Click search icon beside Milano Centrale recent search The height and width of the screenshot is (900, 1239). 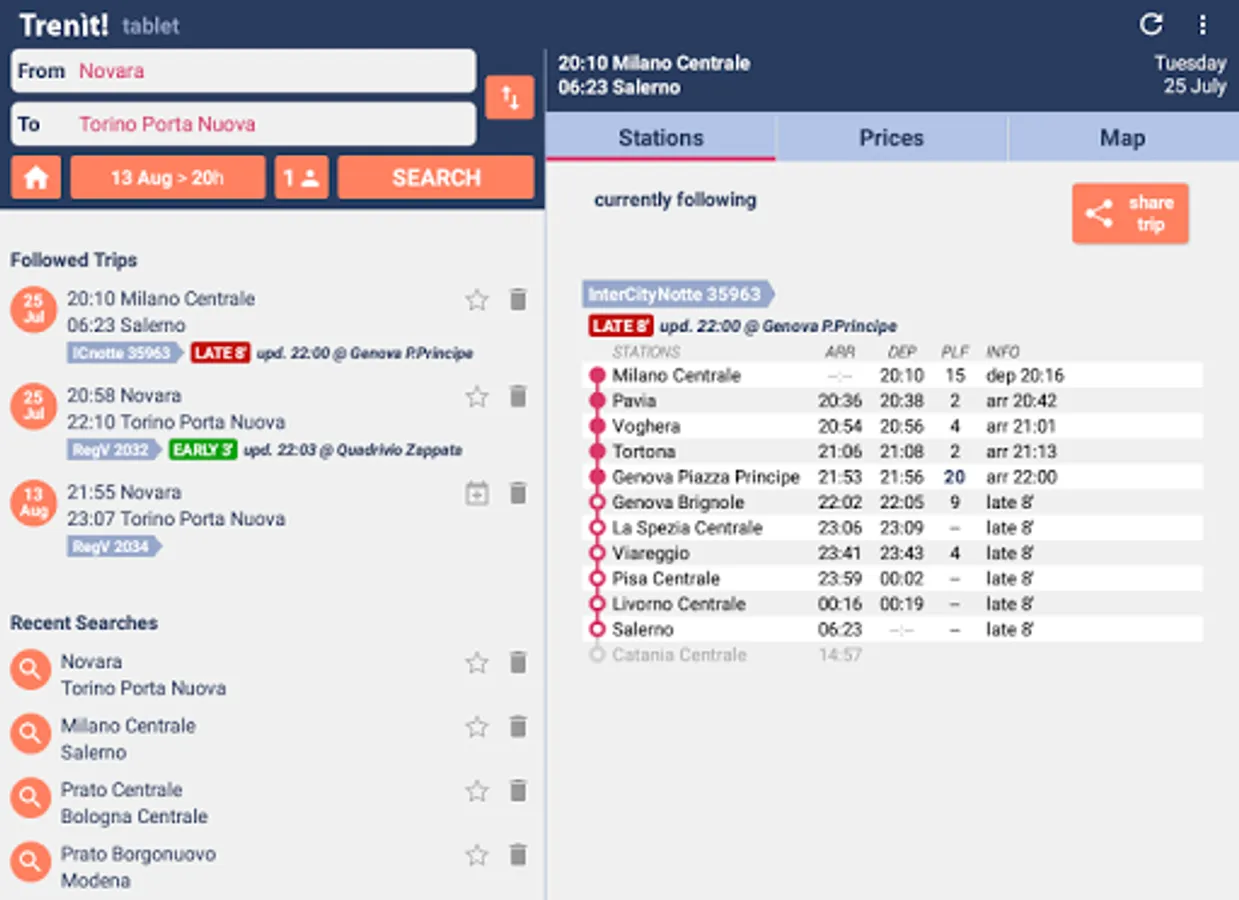[31, 733]
